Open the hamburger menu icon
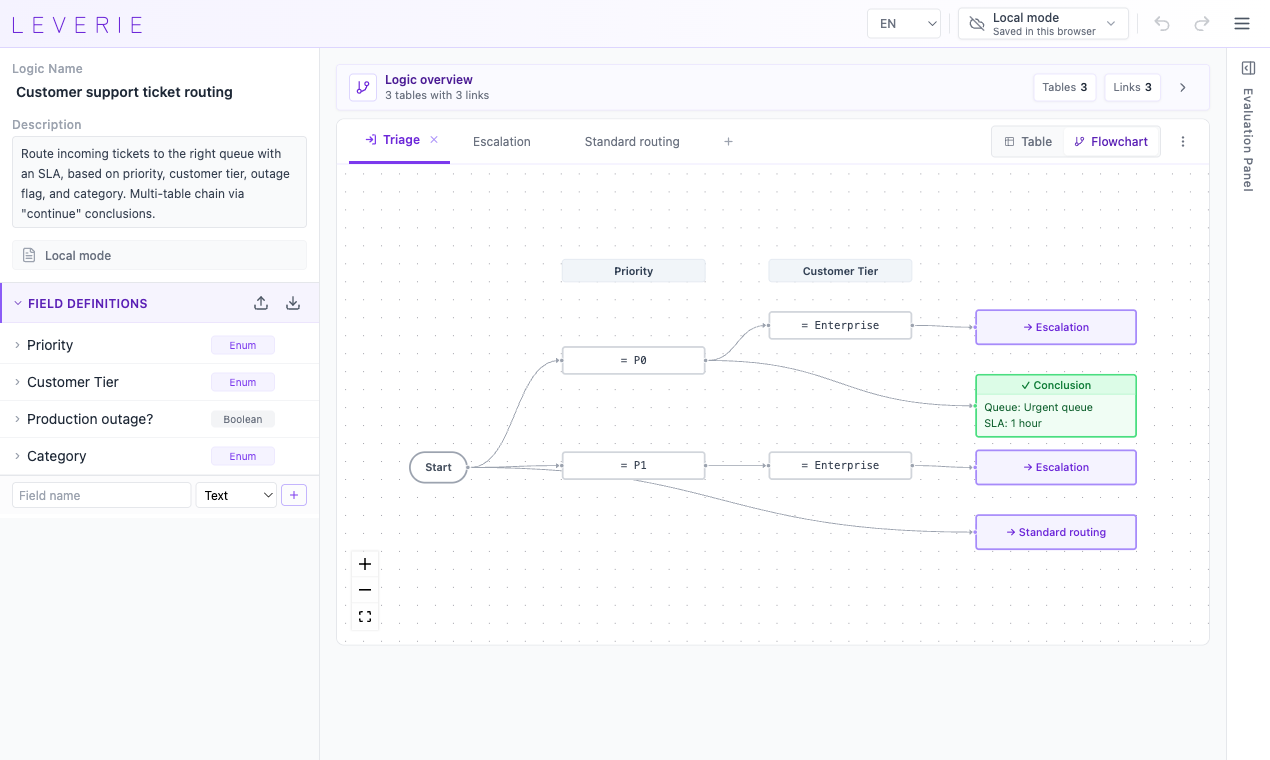 (1242, 24)
